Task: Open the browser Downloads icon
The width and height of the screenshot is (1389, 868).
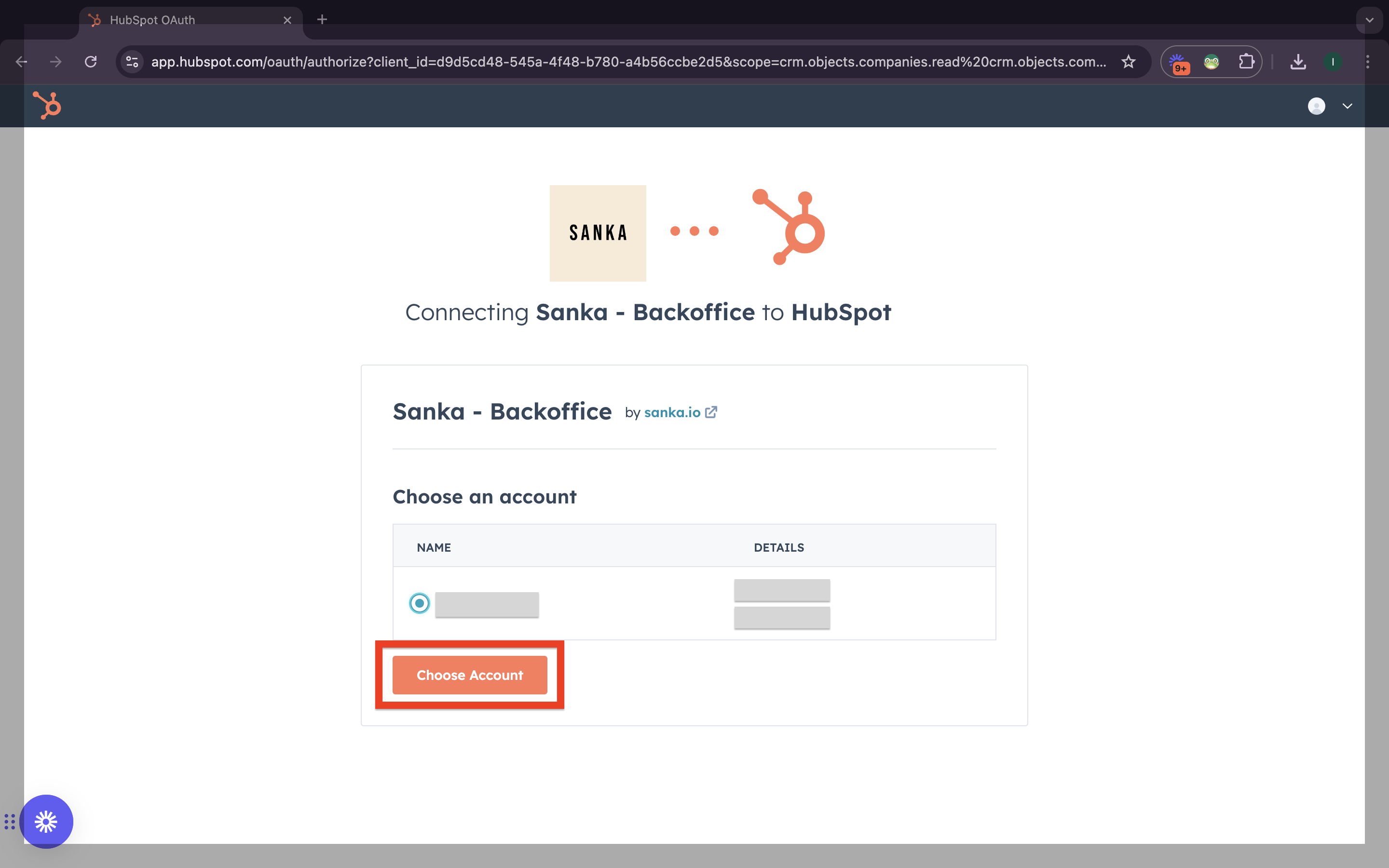Action: (1298, 61)
